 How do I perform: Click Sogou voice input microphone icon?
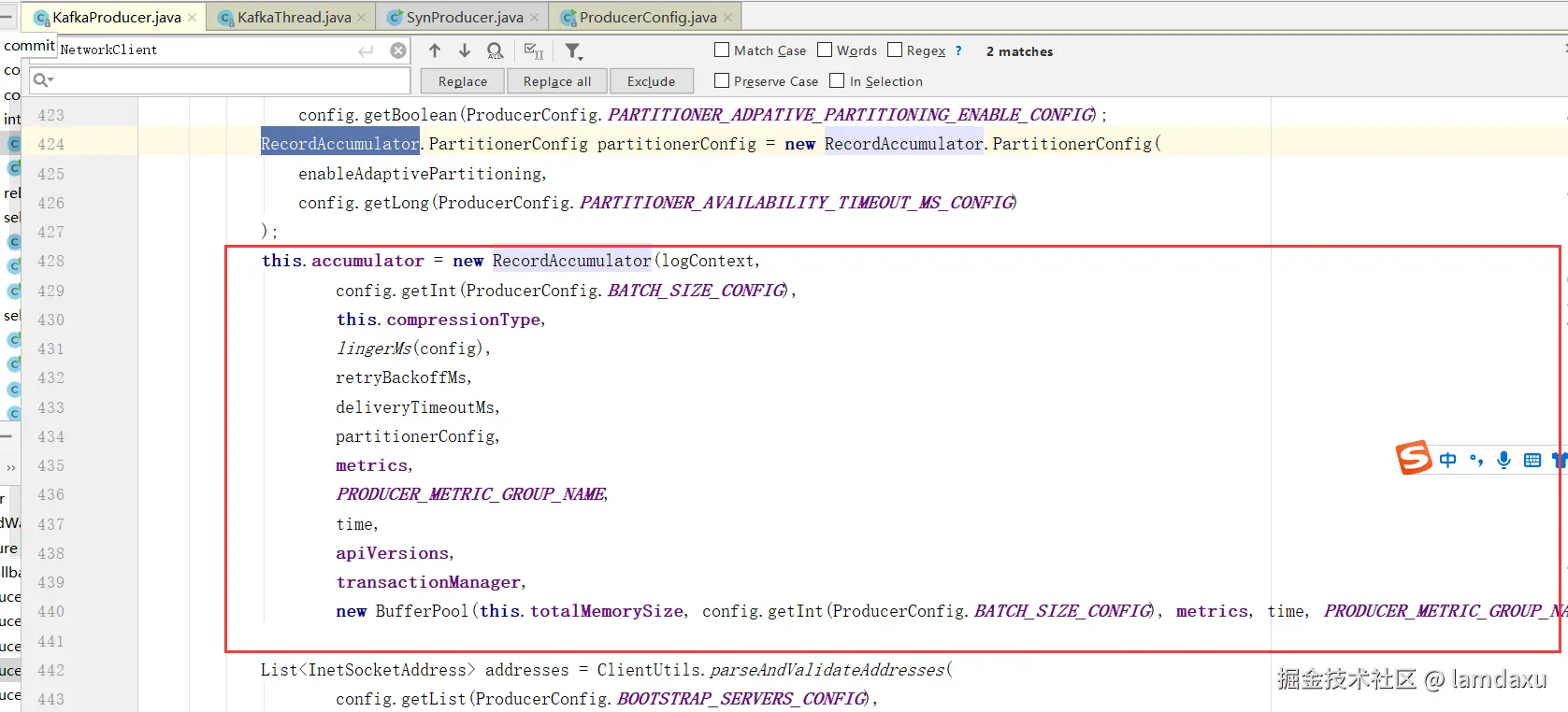tap(1503, 460)
